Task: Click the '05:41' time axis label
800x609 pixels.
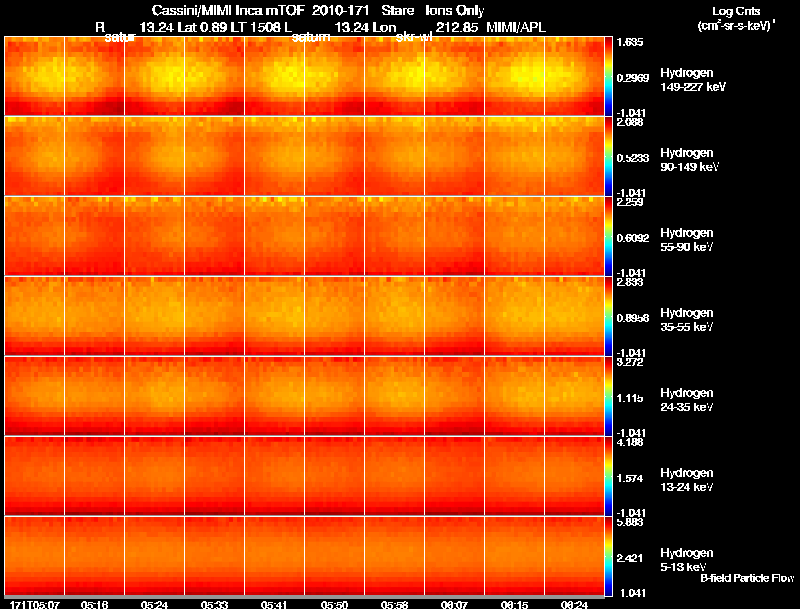Action: tap(274, 605)
